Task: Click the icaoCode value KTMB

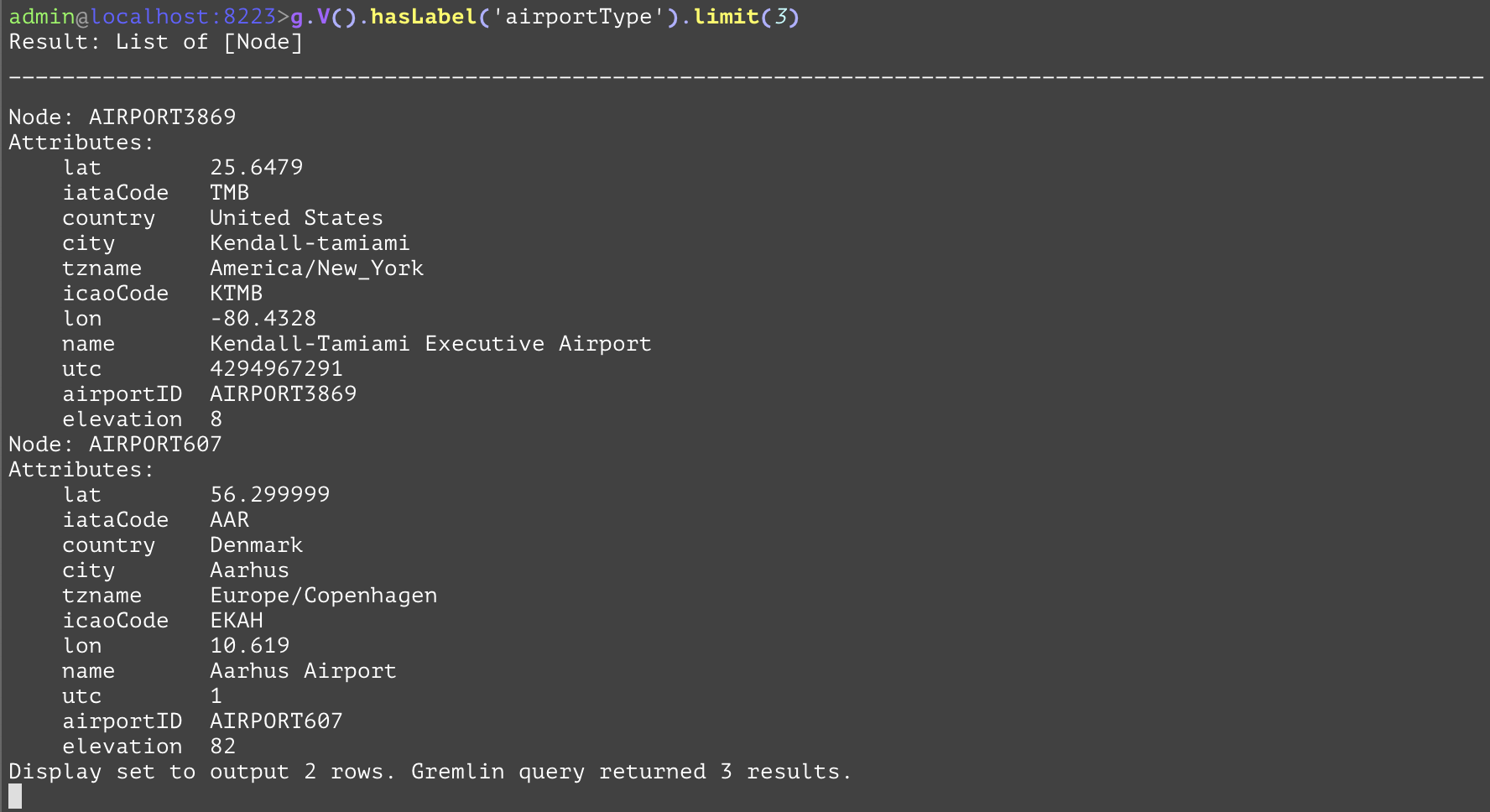Action: (236, 294)
